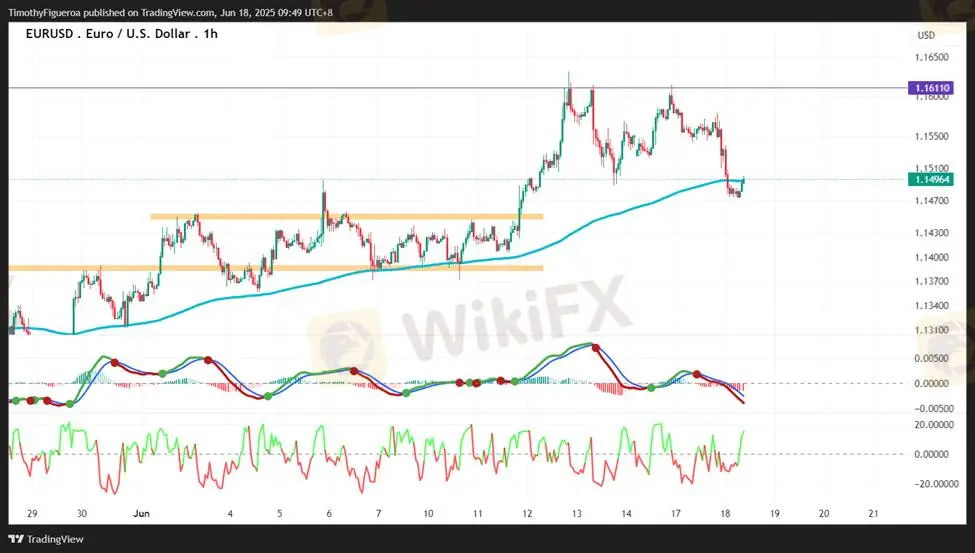Click the 19 date label on time axis
The width and height of the screenshot is (975, 553).
point(775,514)
